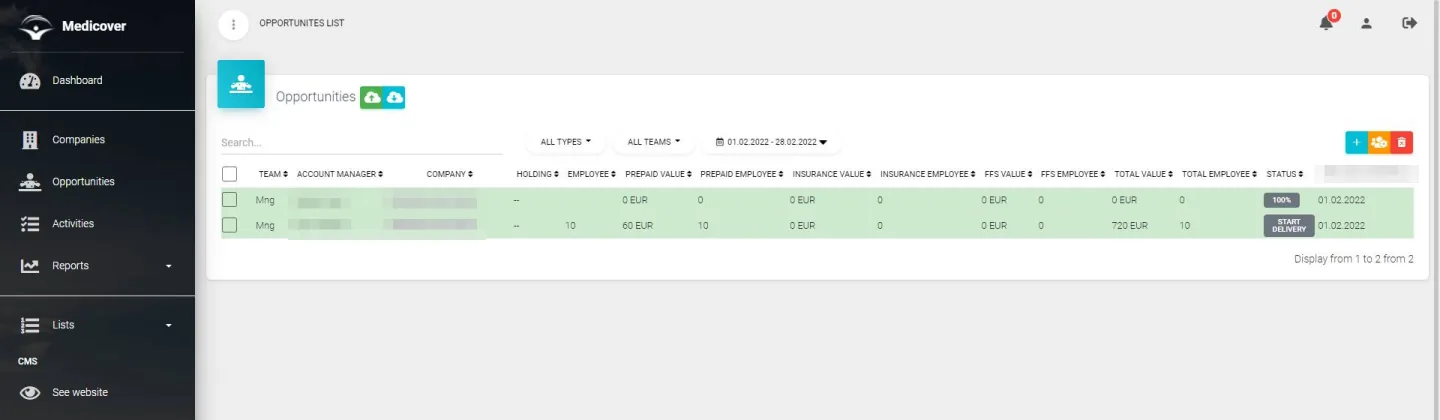Screen dimensions: 1440x420
Task: Click the 720 EUR total value cell
Action: point(1132,226)
